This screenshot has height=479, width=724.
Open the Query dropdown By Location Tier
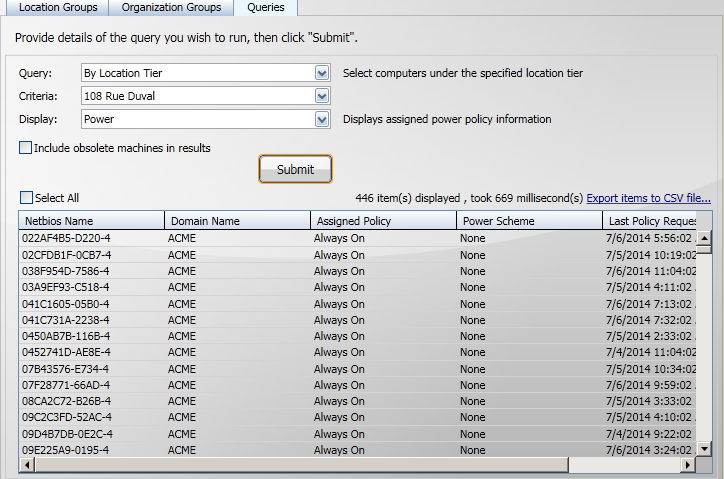point(321,73)
